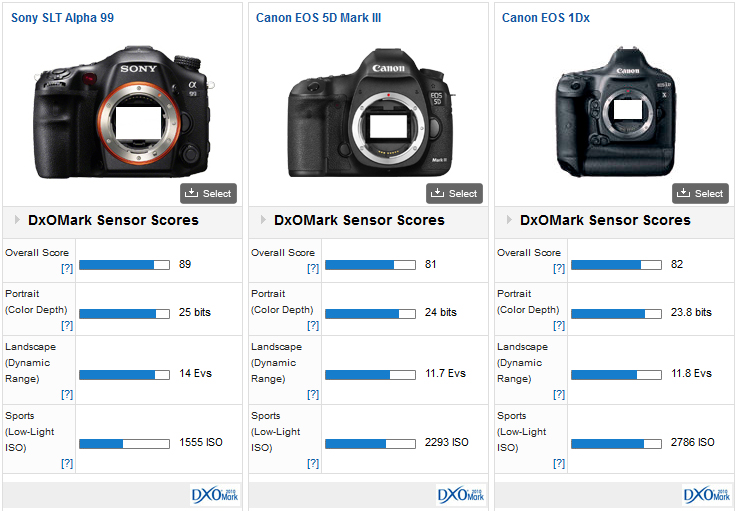Screen dimensions: 738x511
Task: Click the Overall Score bar for Sony Alpha 99
Action: (124, 265)
